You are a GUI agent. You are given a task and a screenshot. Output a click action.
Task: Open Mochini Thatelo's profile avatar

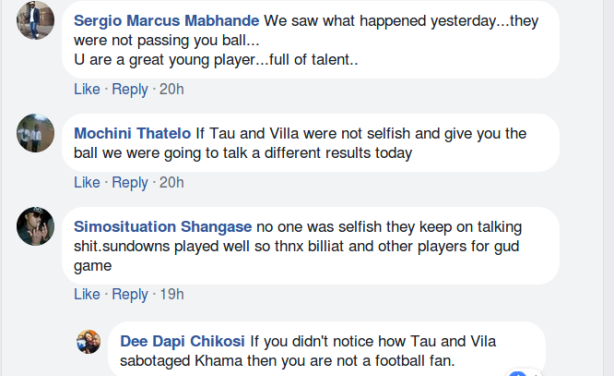click(x=35, y=133)
